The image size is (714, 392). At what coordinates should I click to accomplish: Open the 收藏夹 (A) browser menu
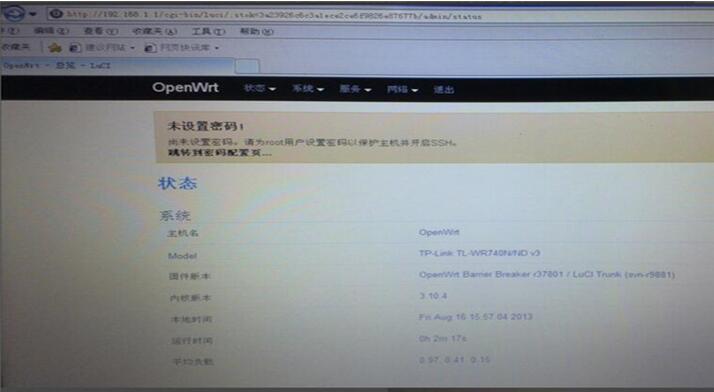click(x=154, y=31)
